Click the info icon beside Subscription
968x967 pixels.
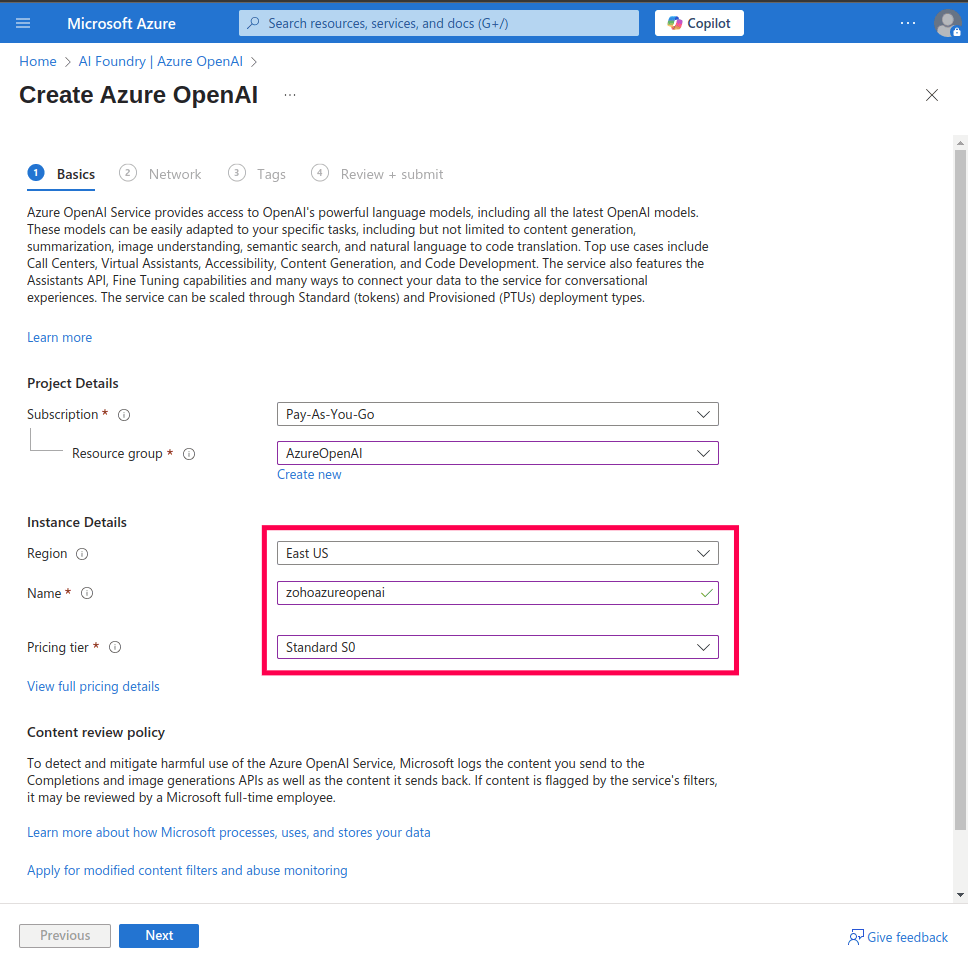(123, 414)
